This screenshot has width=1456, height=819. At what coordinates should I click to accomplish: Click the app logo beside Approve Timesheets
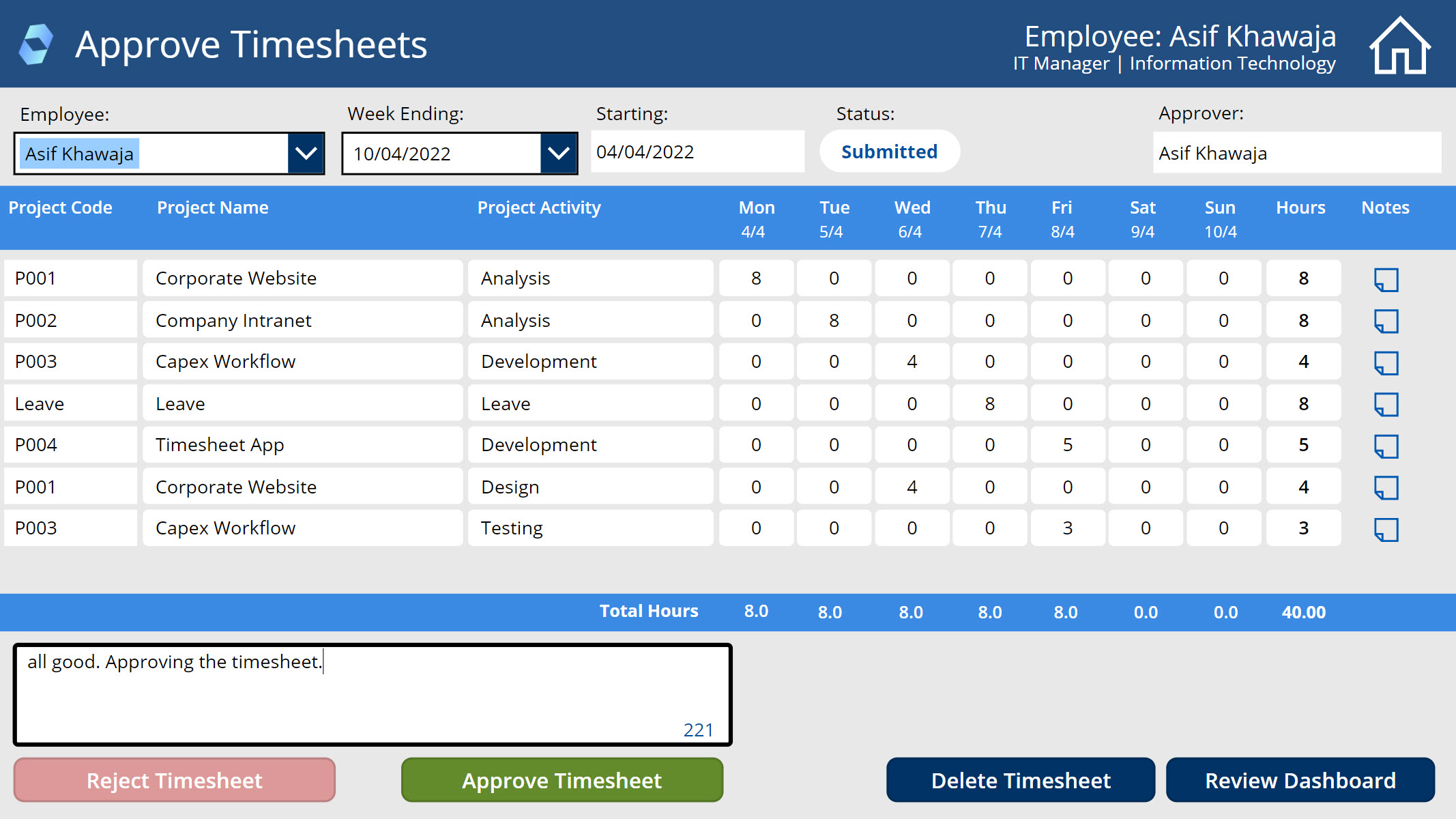[x=36, y=44]
